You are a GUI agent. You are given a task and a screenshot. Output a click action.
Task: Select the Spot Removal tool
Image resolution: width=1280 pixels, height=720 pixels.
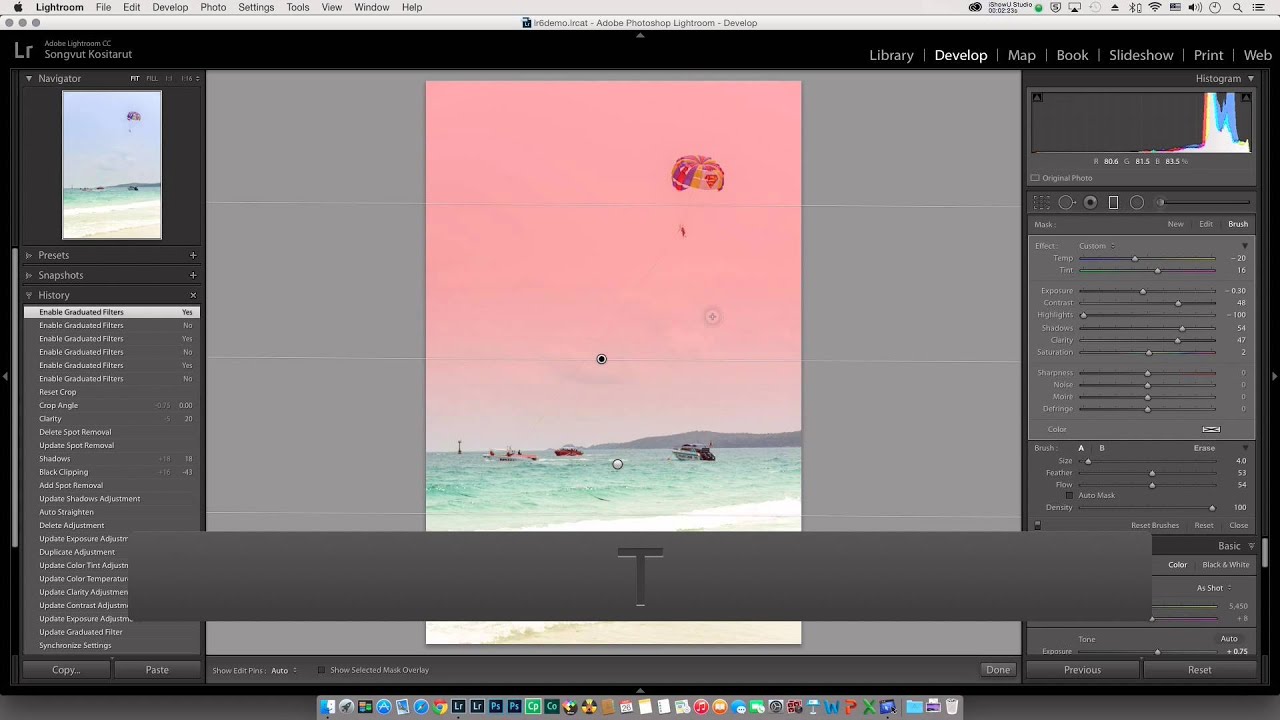pos(1066,202)
